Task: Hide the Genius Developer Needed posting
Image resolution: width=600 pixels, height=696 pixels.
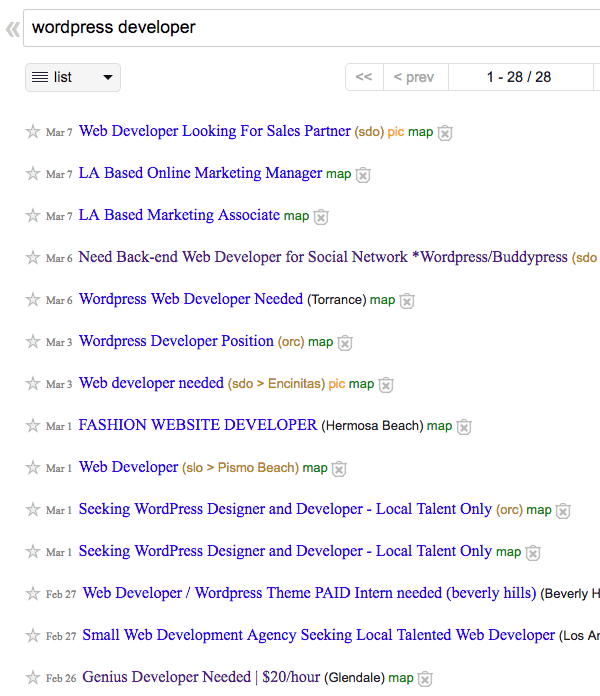Action: click(425, 679)
